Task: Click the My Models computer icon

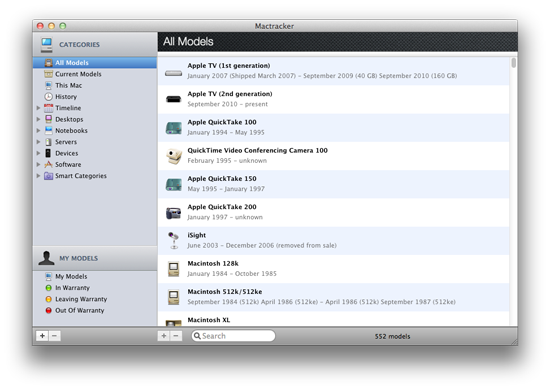Action: point(48,276)
